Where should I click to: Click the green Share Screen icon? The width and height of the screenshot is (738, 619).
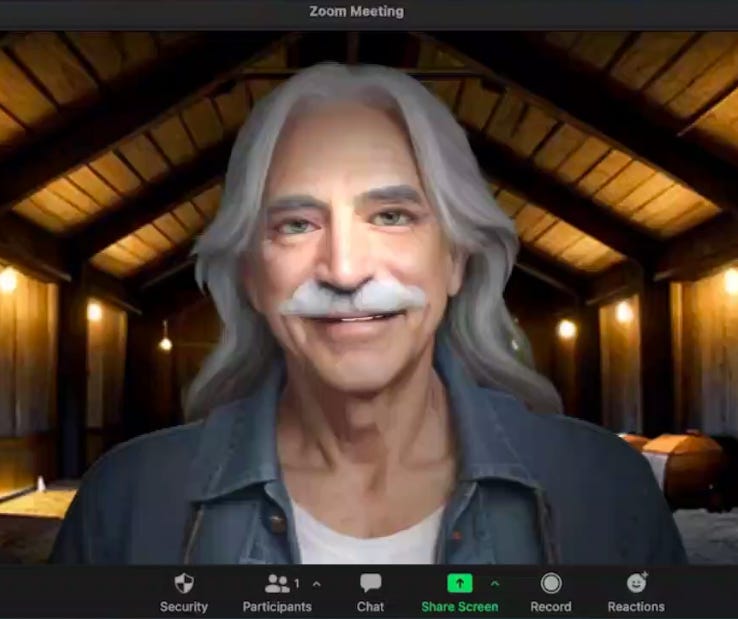459,584
